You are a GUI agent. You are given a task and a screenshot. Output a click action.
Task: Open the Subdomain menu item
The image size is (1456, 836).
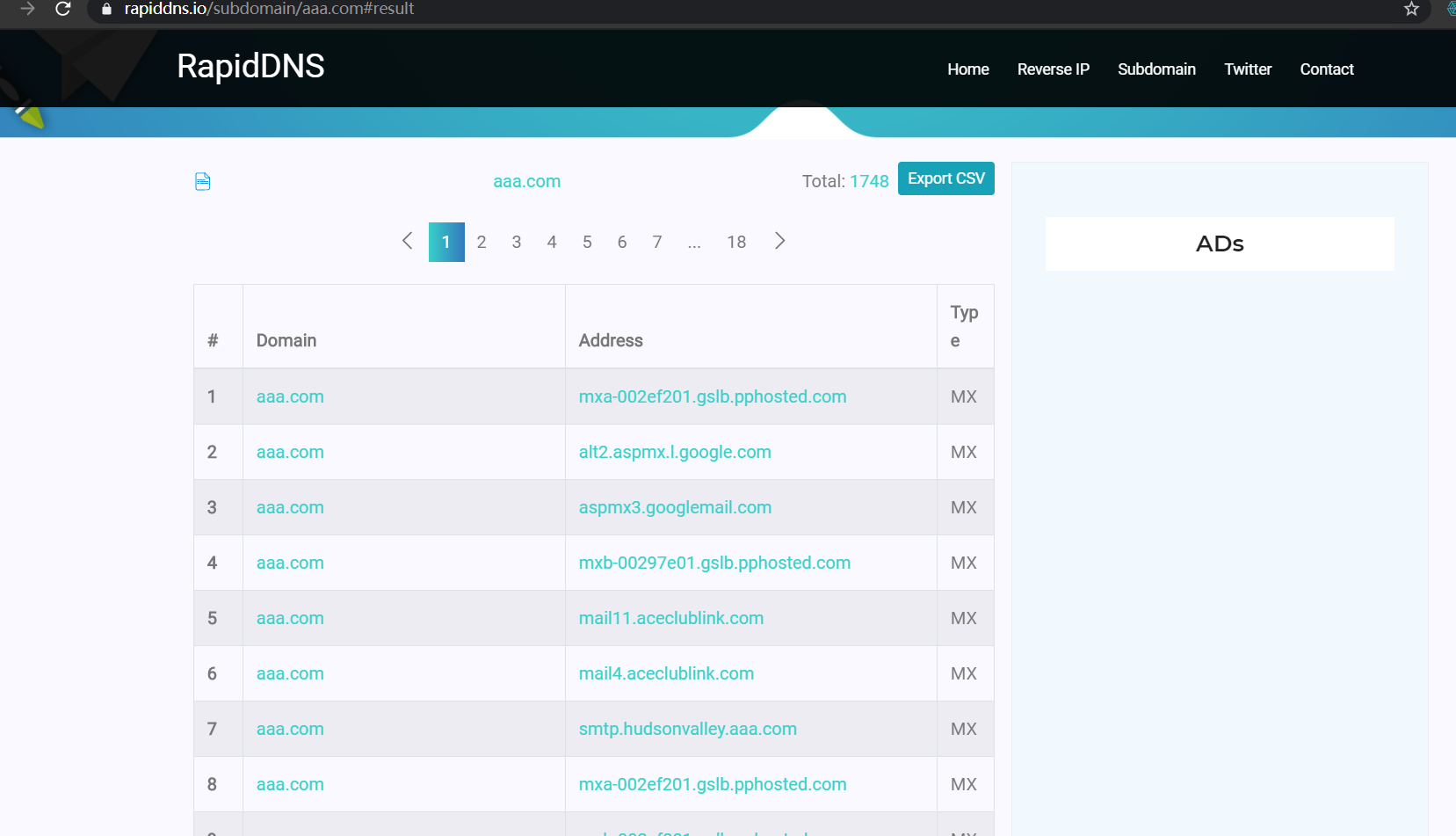coord(1156,69)
